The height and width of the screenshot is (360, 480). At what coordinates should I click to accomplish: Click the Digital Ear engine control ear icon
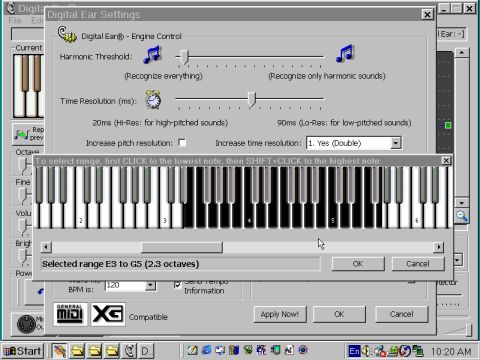click(67, 34)
